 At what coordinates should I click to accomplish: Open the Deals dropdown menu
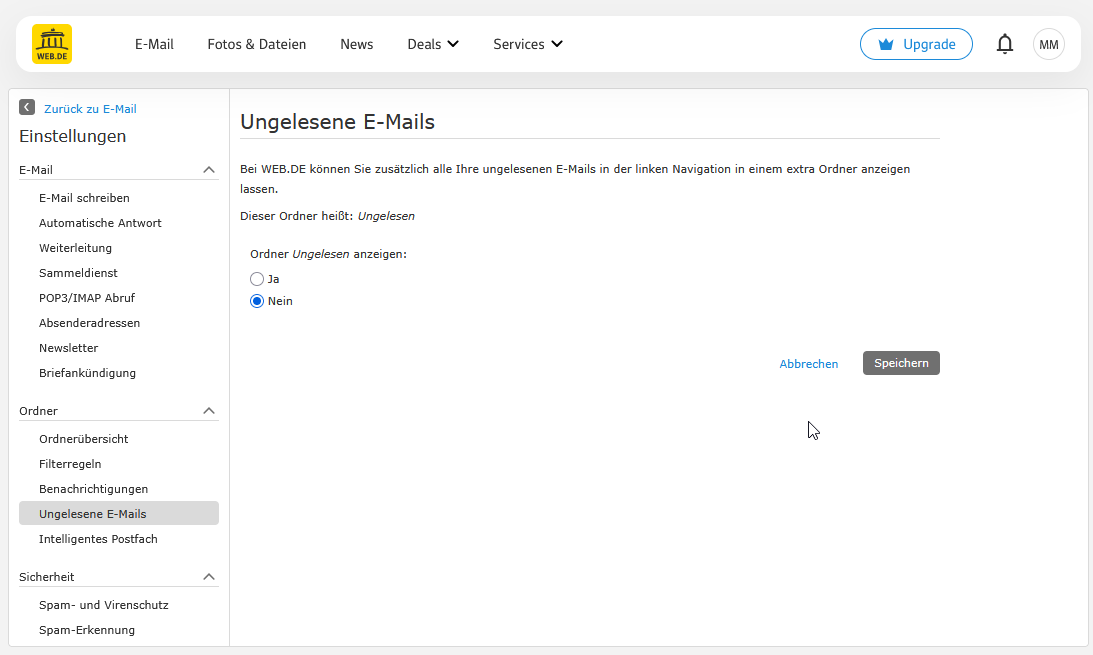tap(433, 44)
